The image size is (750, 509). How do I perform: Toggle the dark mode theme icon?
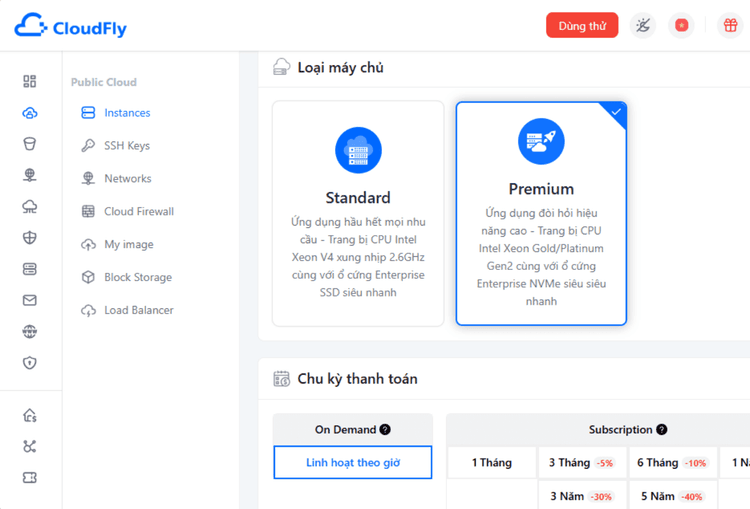coord(643,26)
